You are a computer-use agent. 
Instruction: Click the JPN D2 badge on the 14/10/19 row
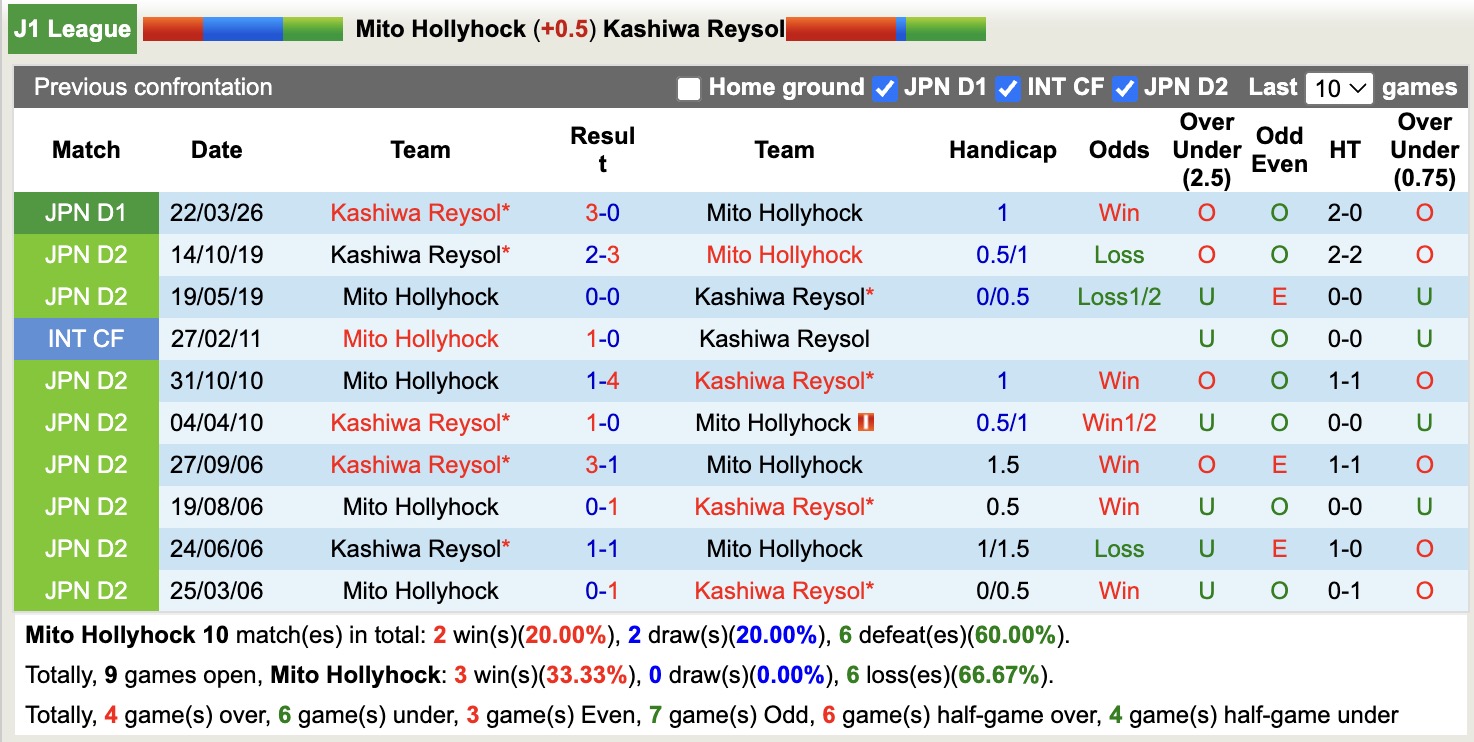(x=86, y=254)
